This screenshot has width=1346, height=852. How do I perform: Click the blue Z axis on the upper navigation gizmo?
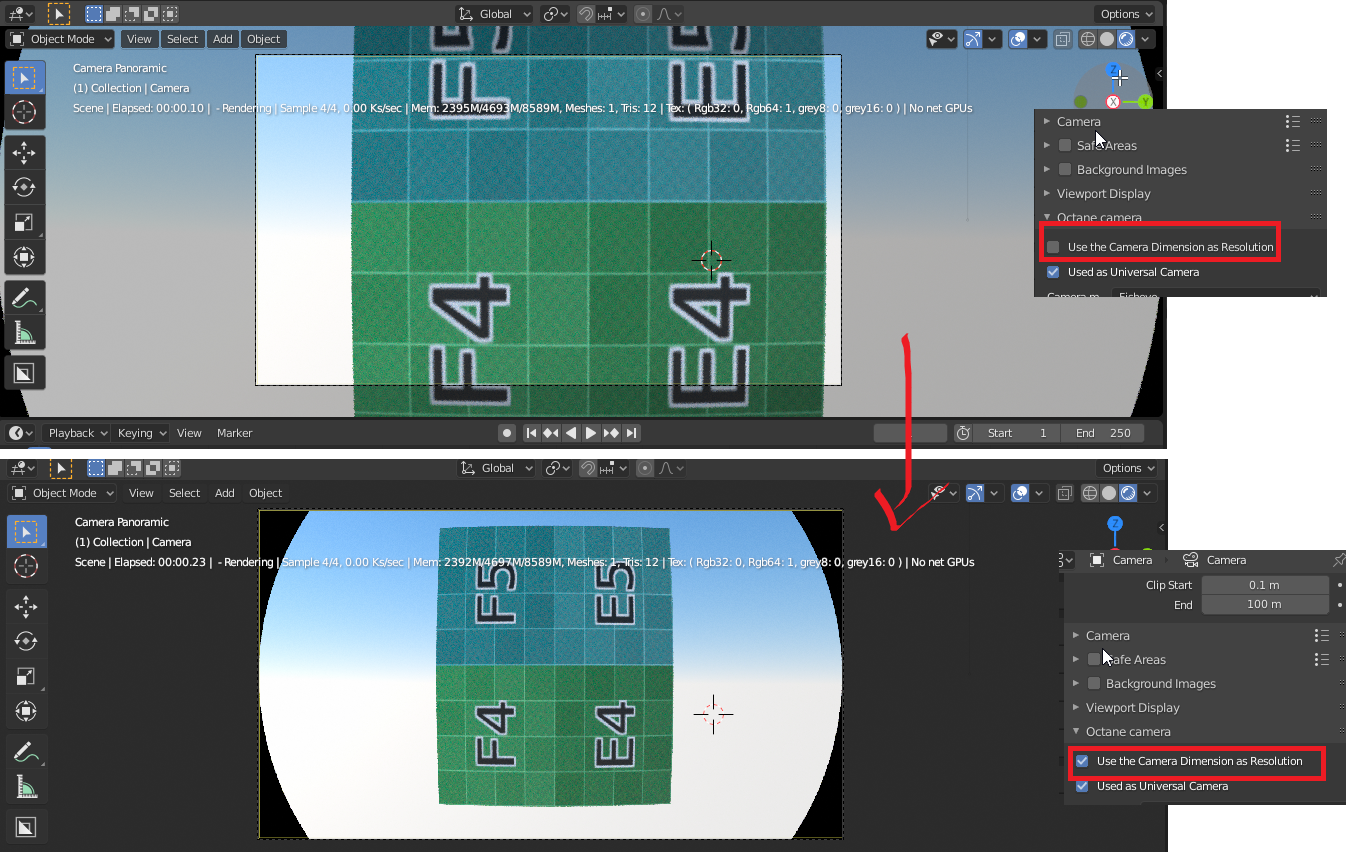pos(1114,71)
